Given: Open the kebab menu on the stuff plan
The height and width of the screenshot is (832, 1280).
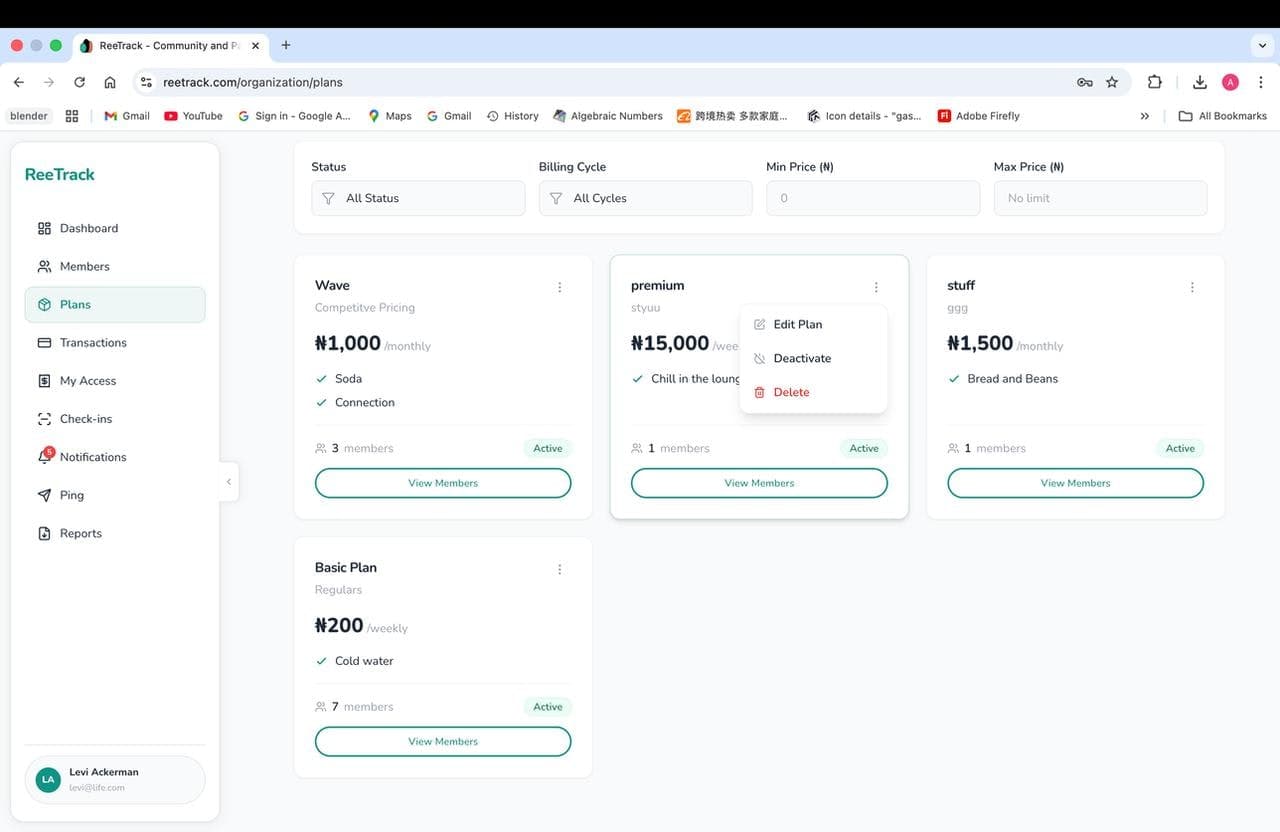Looking at the screenshot, I should point(1192,287).
